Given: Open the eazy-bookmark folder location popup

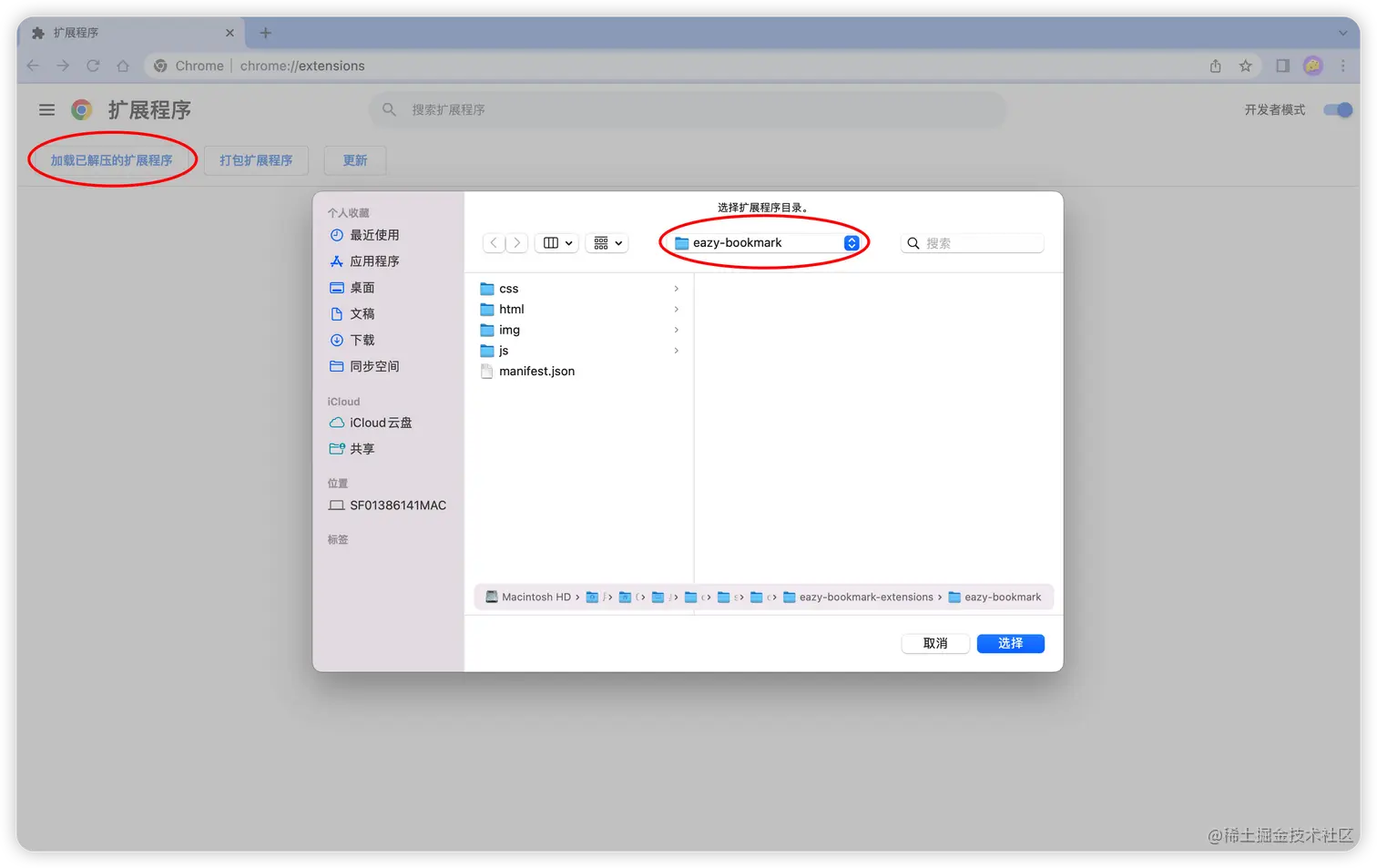Looking at the screenshot, I should point(766,243).
